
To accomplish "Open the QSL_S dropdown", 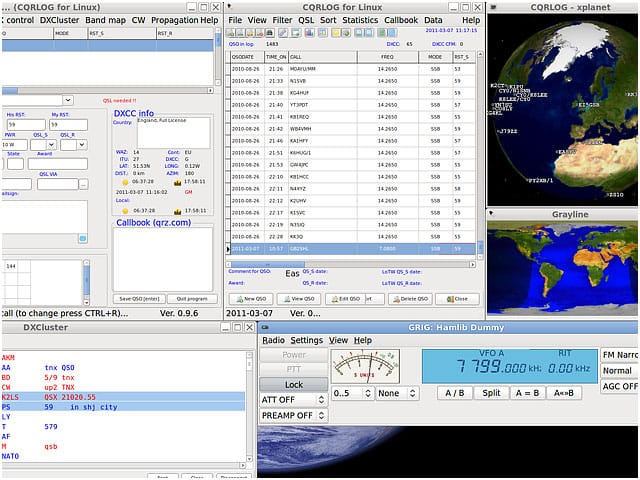I will [x=51, y=144].
